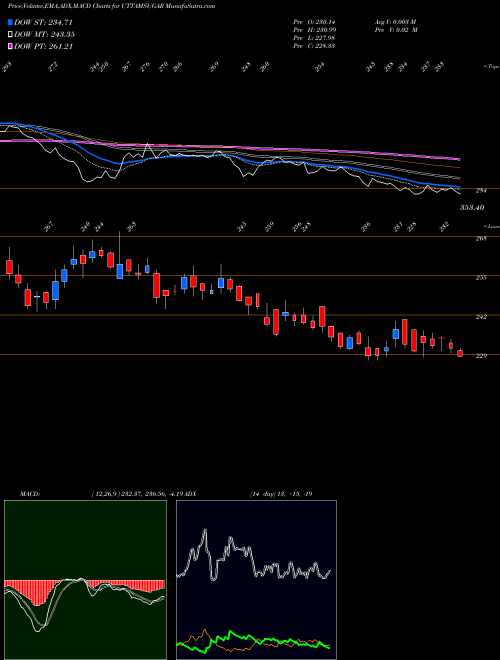Click the last red candlestick near 229
Image resolution: width=500 pixels, height=660 pixels.
[460, 353]
